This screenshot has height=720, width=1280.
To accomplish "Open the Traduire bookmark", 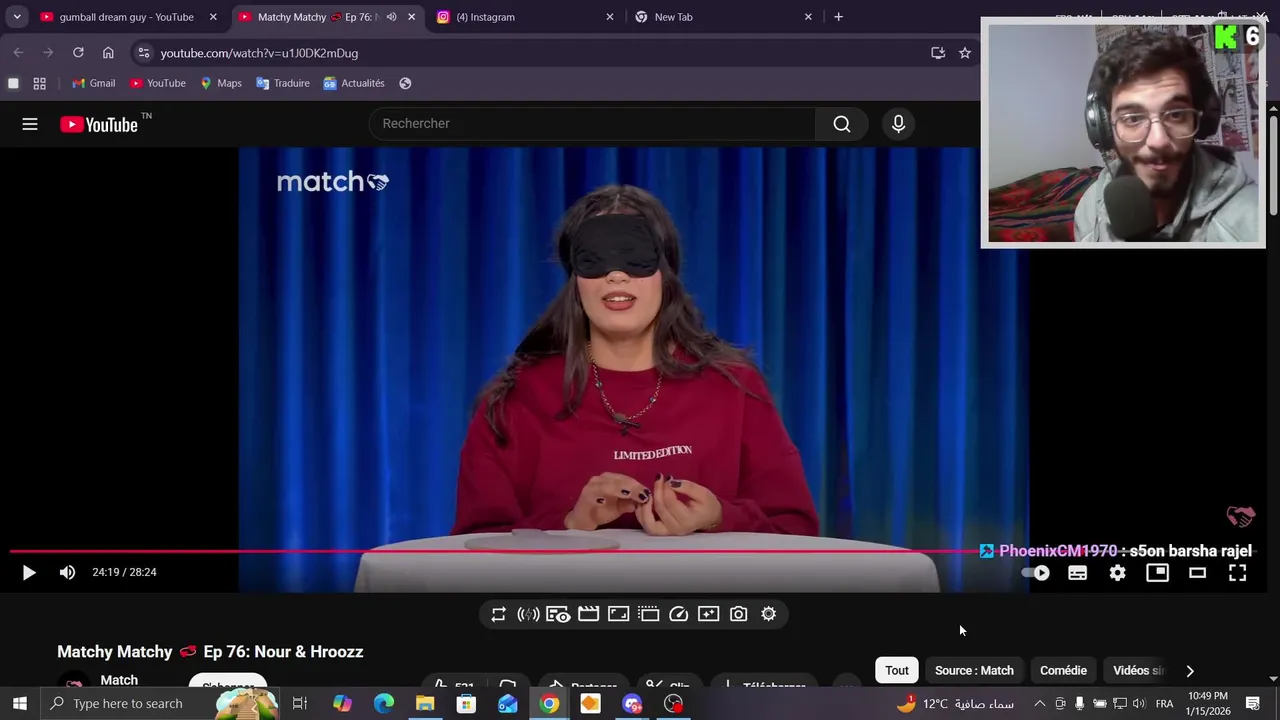I will click(x=283, y=83).
